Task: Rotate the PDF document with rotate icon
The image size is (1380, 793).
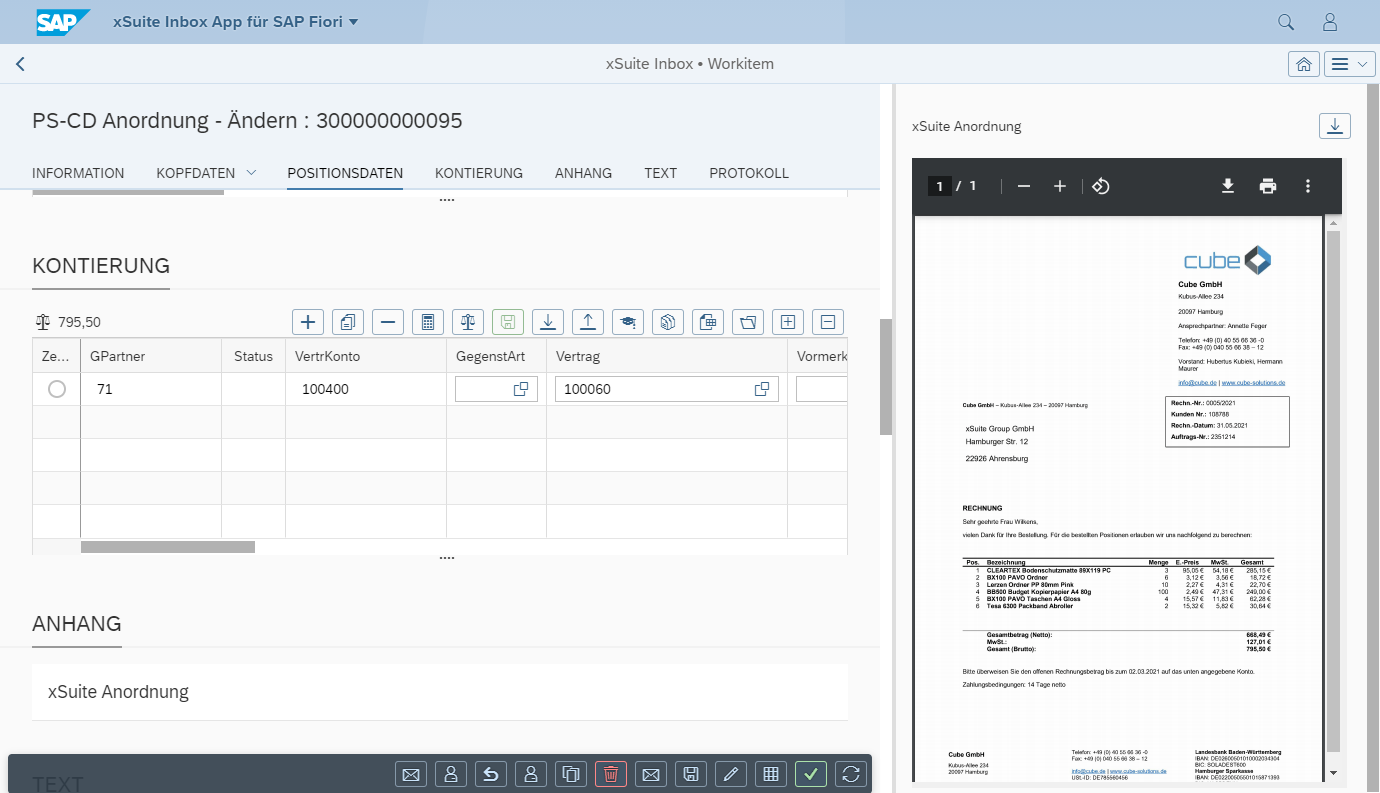Action: tap(1100, 186)
